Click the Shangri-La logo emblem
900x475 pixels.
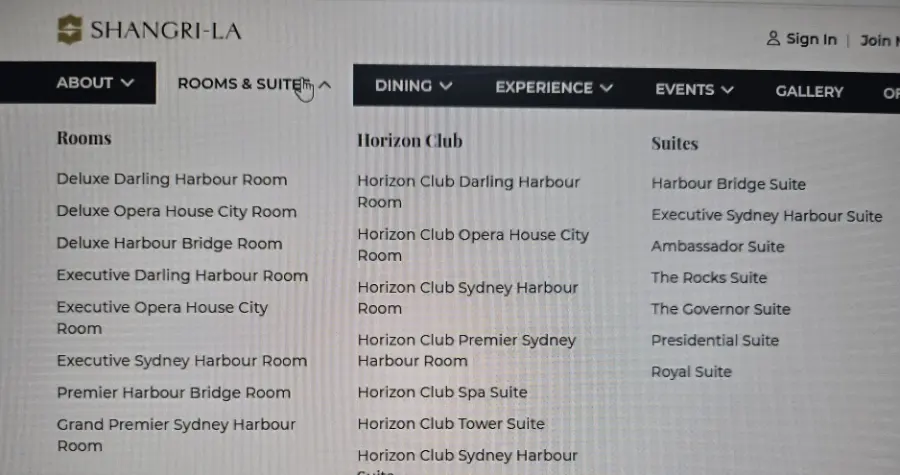click(69, 29)
